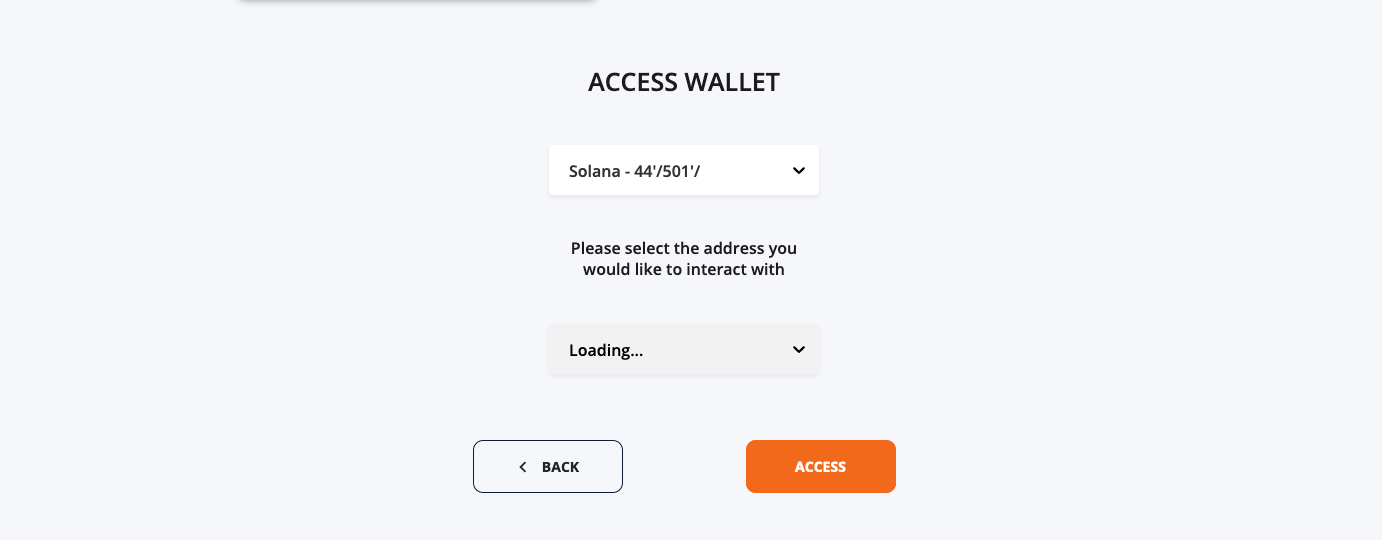Show address list via its down-arrow icon
The image size is (1382, 540).
[799, 350]
